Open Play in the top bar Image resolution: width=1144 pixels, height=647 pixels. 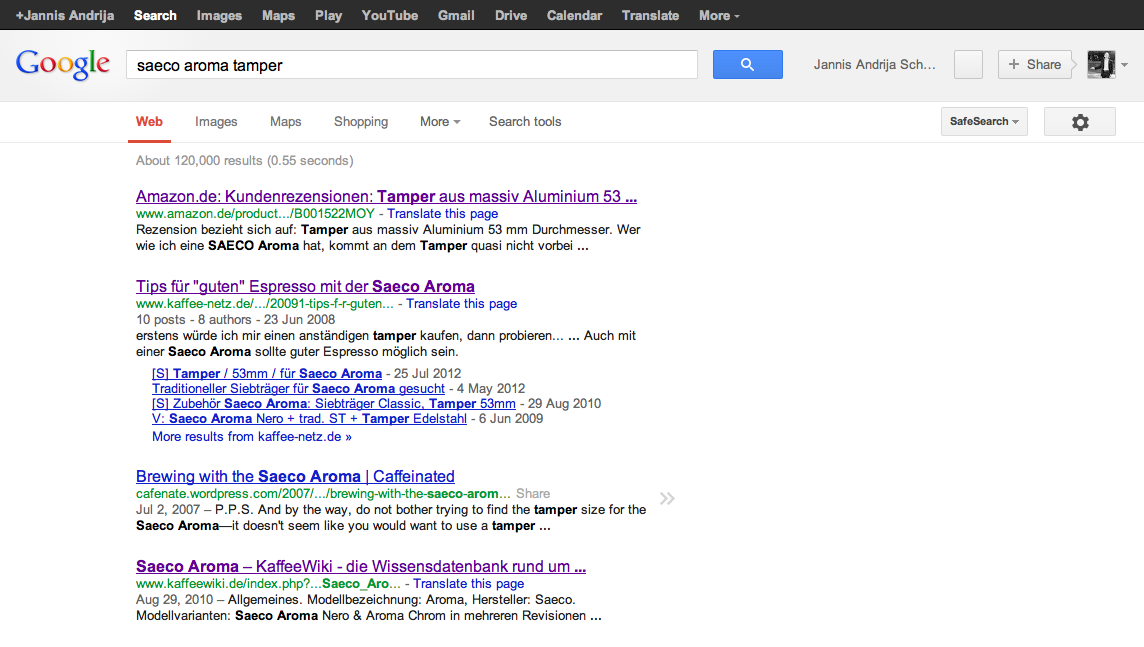tap(328, 15)
